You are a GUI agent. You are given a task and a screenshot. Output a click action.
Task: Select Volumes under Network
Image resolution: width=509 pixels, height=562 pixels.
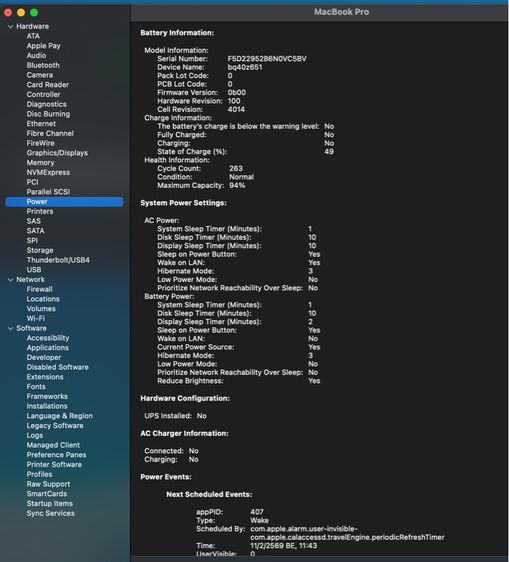(41, 309)
